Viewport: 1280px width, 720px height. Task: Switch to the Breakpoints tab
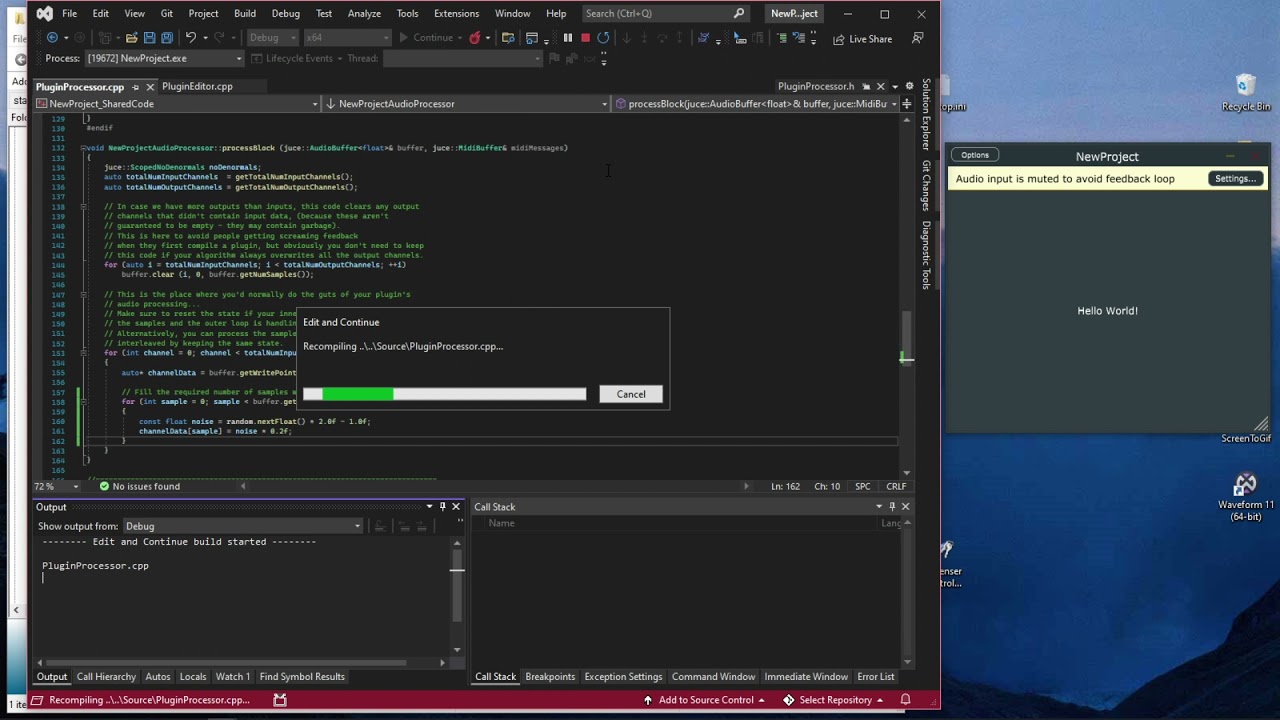point(550,677)
